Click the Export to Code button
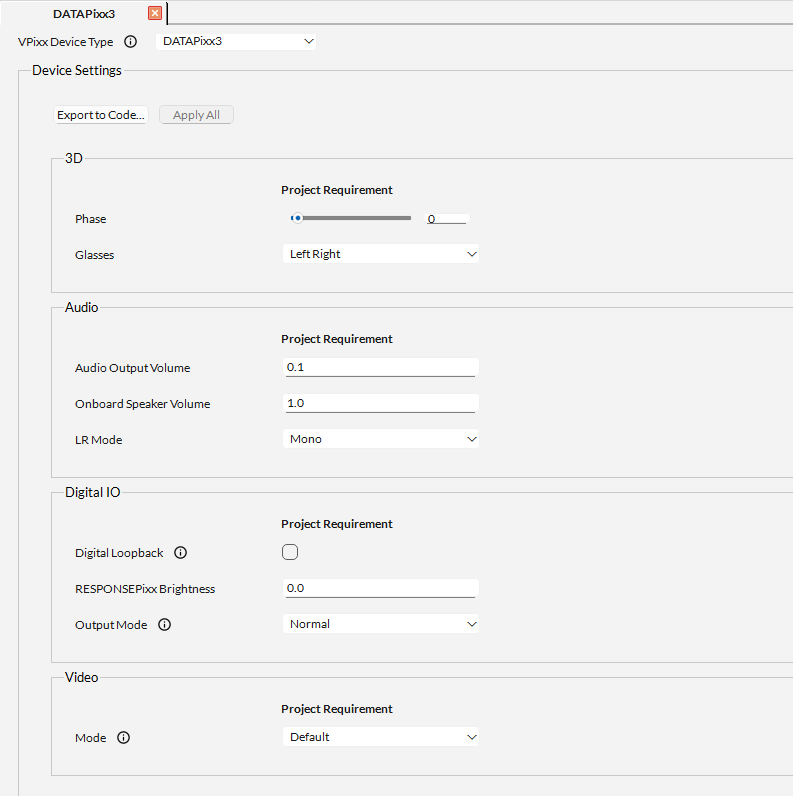The height and width of the screenshot is (796, 793). [x=101, y=115]
